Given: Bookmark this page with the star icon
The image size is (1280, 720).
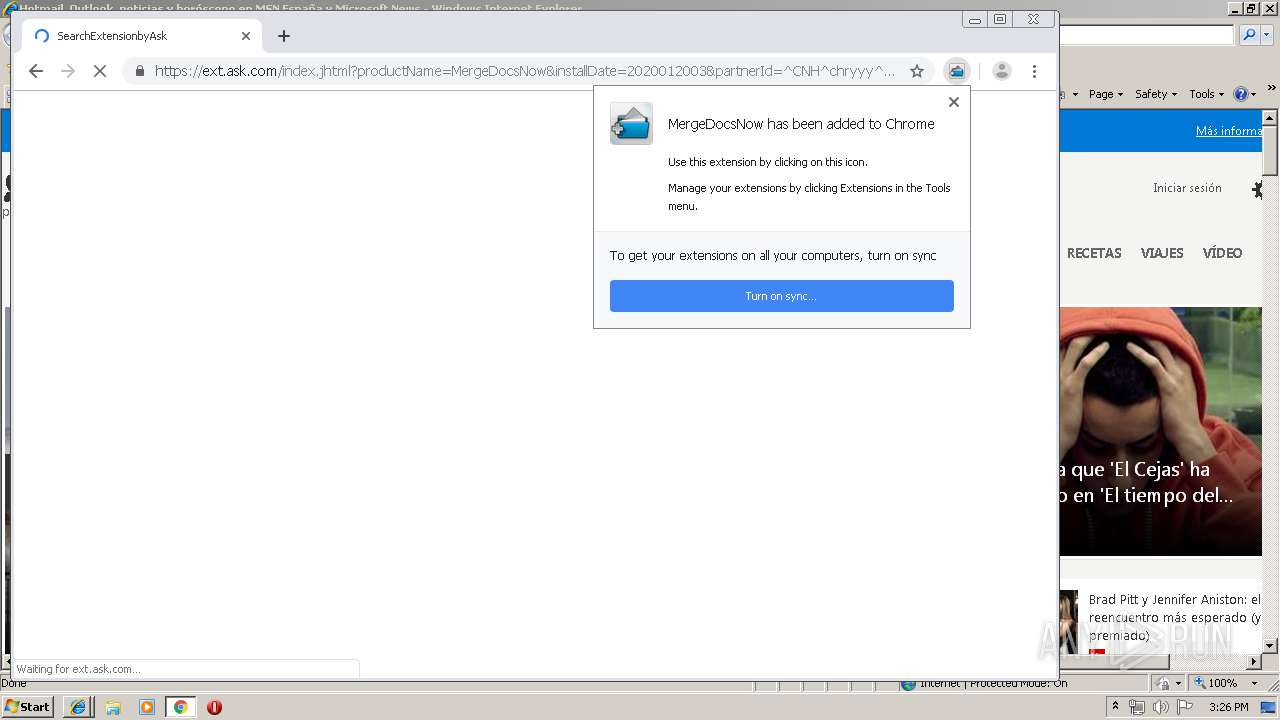Looking at the screenshot, I should pyautogui.click(x=916, y=71).
